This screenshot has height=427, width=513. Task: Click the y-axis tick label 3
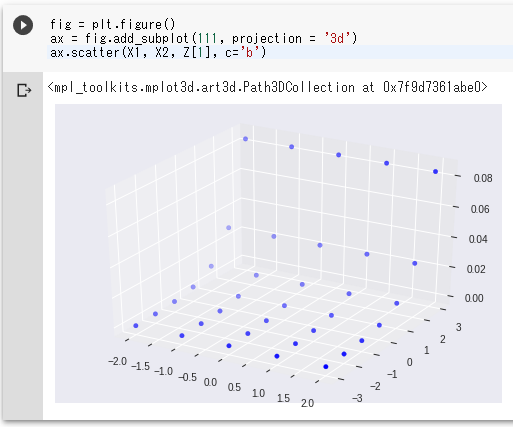[459, 327]
